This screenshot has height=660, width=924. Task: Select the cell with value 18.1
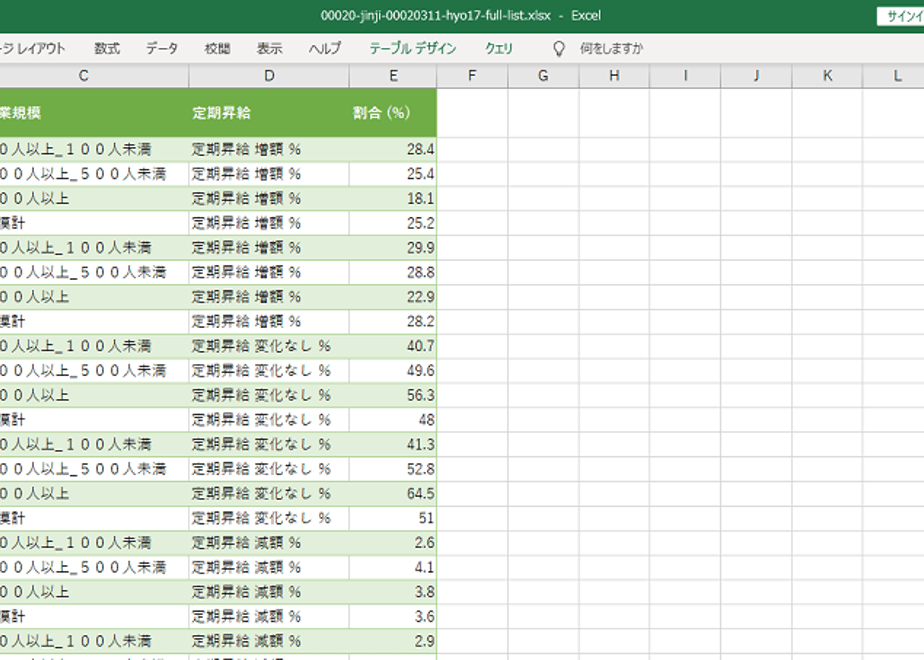(393, 199)
